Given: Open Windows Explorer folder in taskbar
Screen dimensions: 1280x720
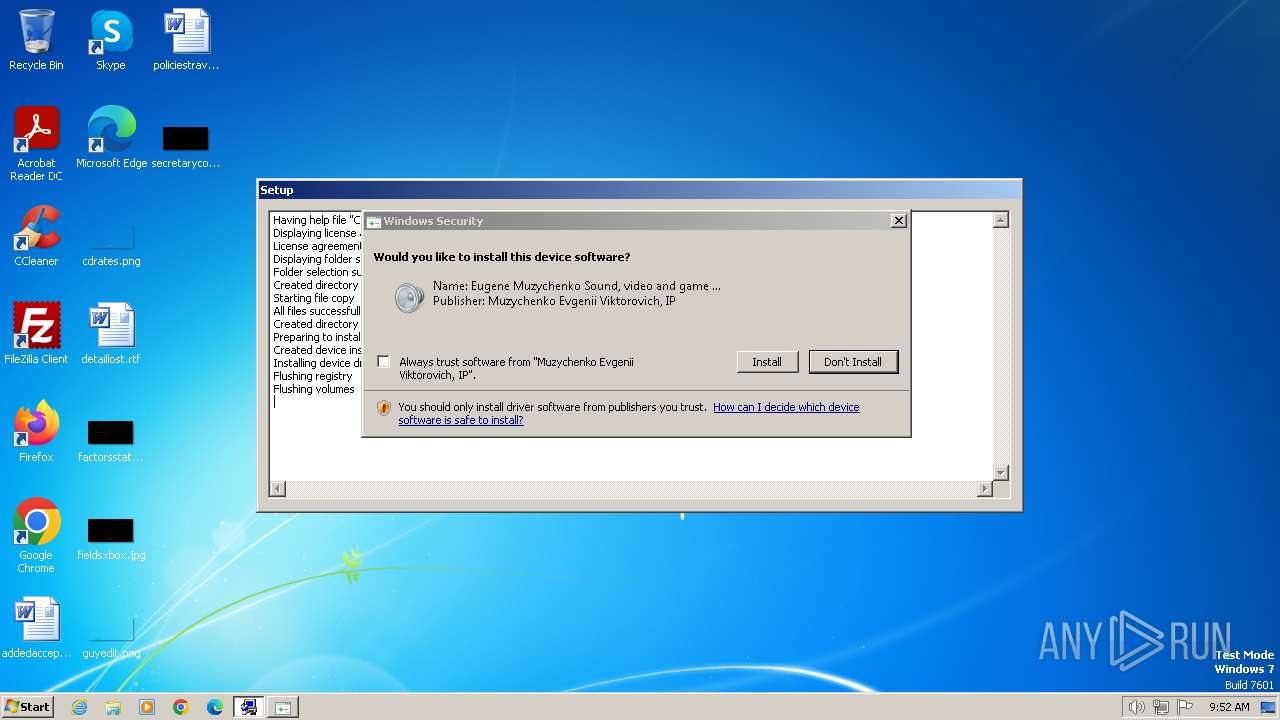Looking at the screenshot, I should [x=113, y=707].
